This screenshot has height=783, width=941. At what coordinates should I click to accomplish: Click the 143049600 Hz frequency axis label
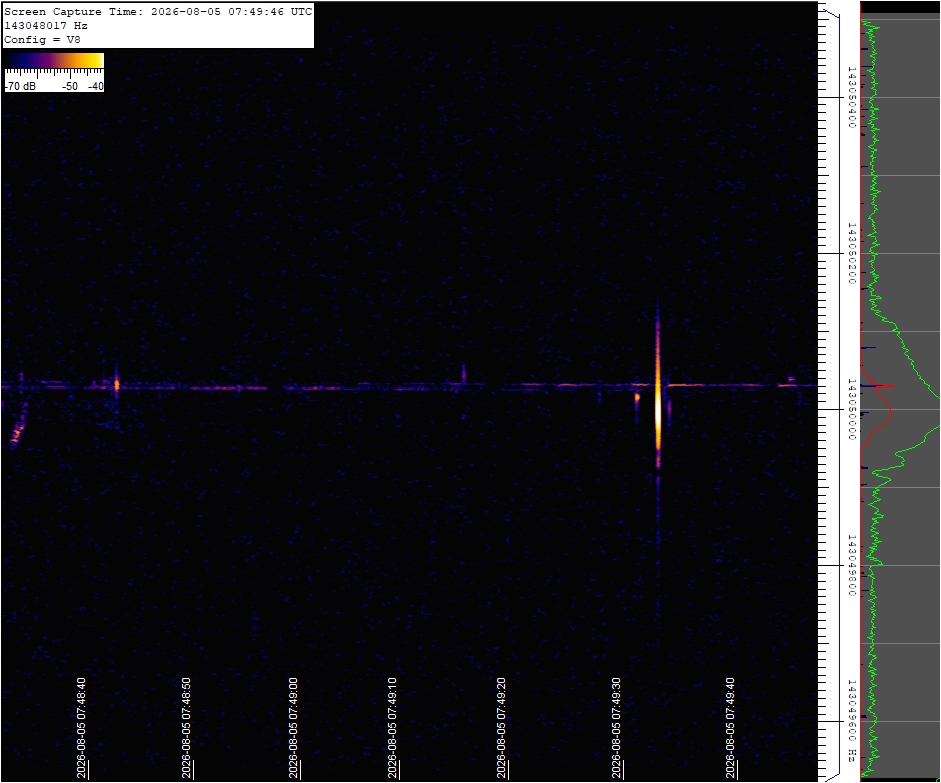pos(851,721)
